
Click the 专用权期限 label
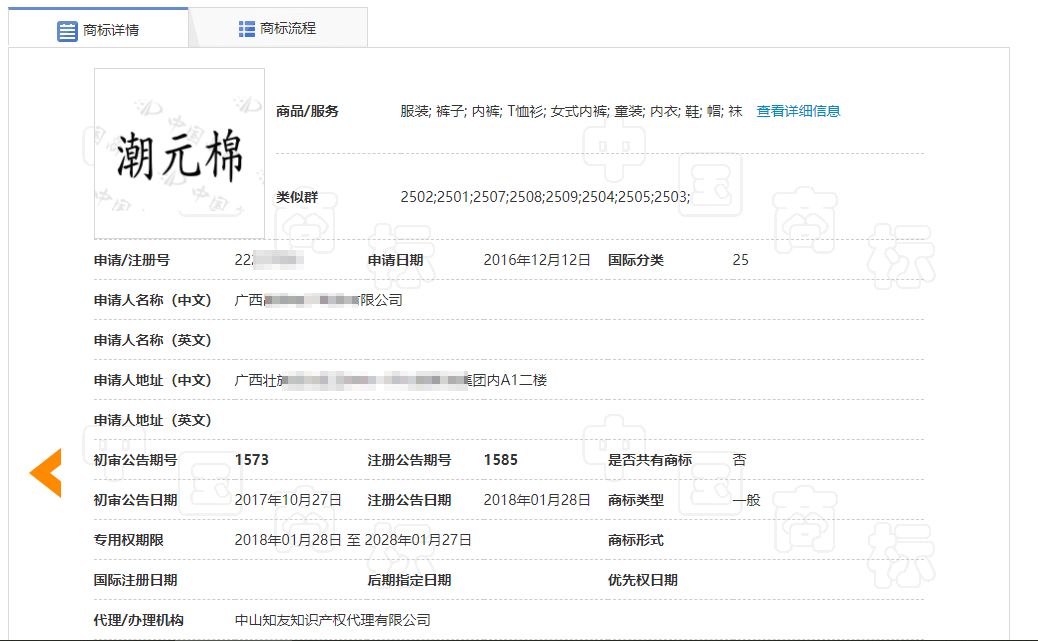pos(128,540)
